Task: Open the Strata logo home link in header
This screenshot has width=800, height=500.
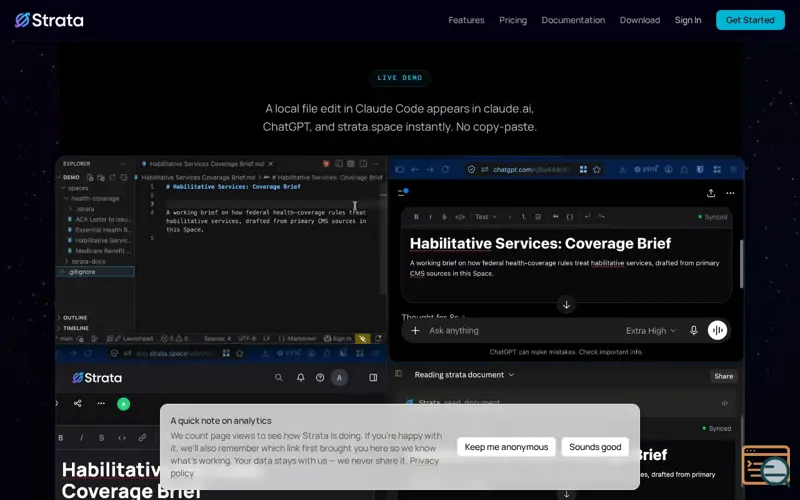Action: (49, 20)
